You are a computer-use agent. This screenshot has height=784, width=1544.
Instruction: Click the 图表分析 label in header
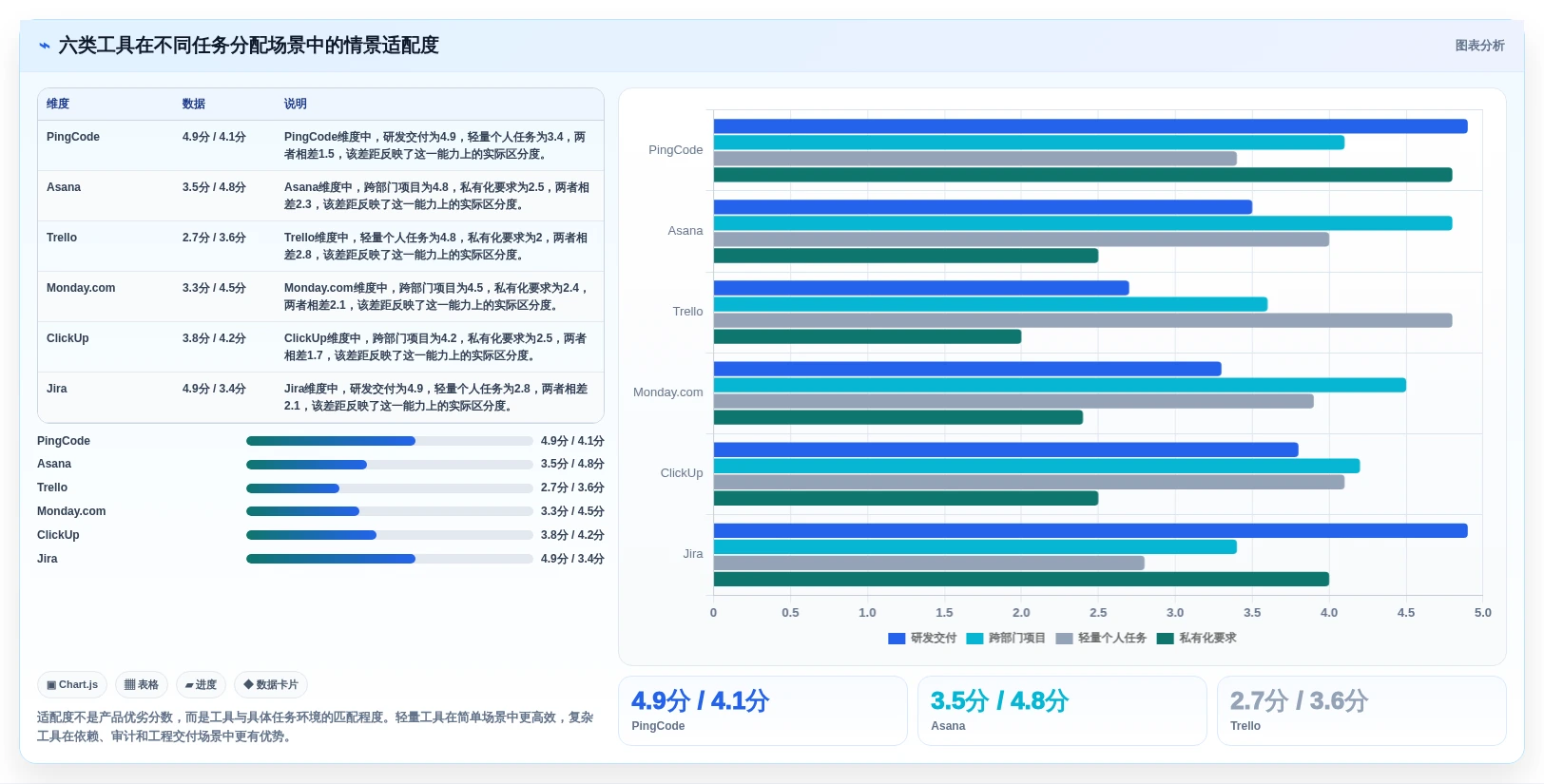(1479, 46)
